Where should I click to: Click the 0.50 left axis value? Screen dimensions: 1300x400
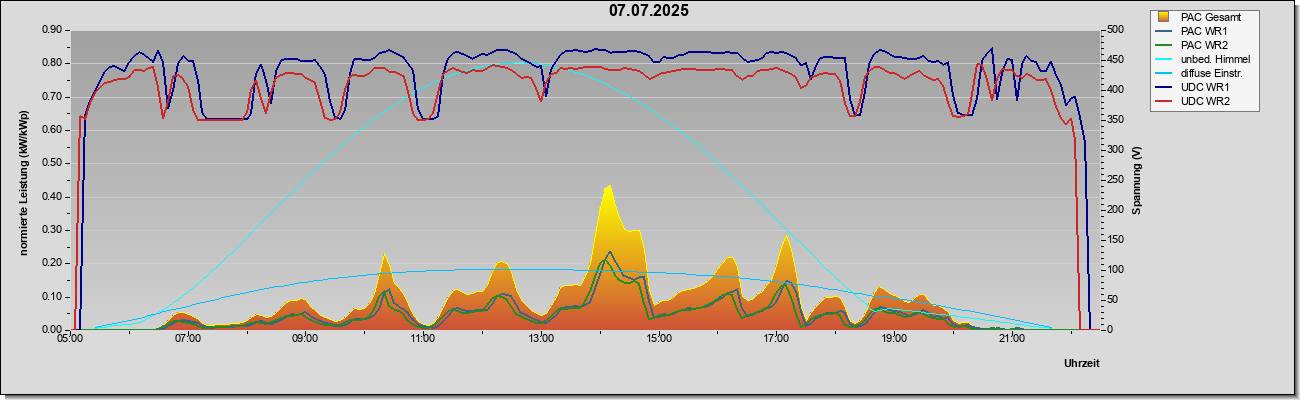click(x=52, y=163)
